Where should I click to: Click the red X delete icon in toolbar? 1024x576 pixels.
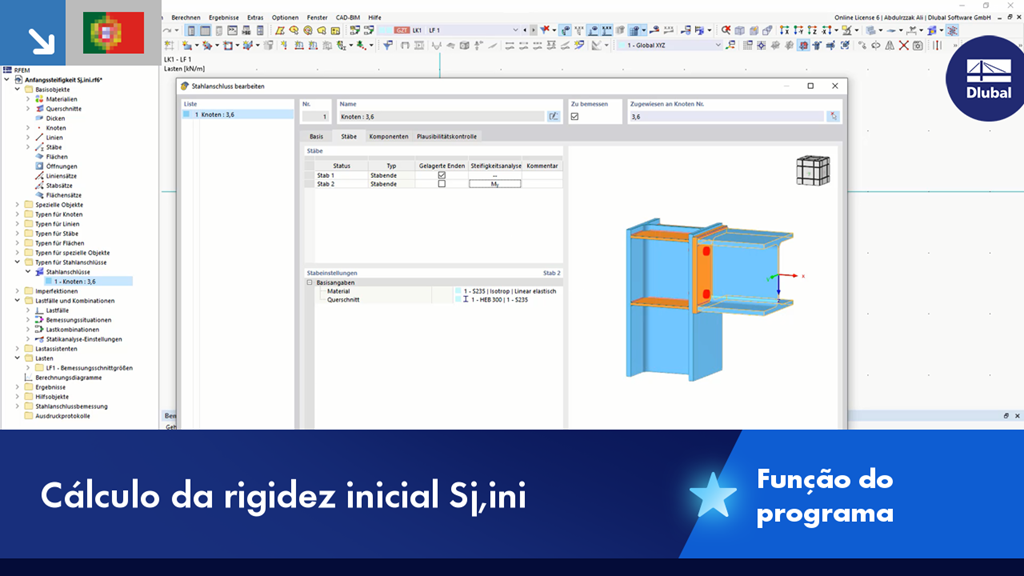click(x=904, y=45)
